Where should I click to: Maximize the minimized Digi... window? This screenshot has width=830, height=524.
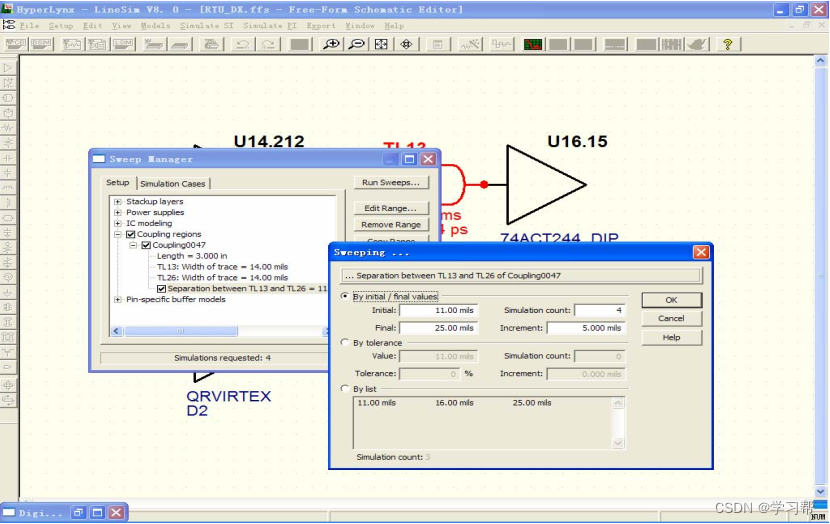click(97, 512)
